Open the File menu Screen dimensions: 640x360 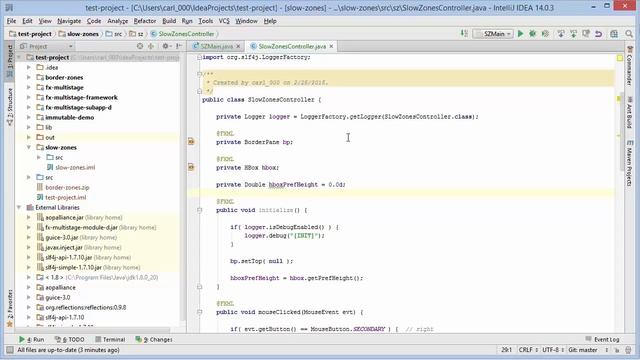point(11,21)
